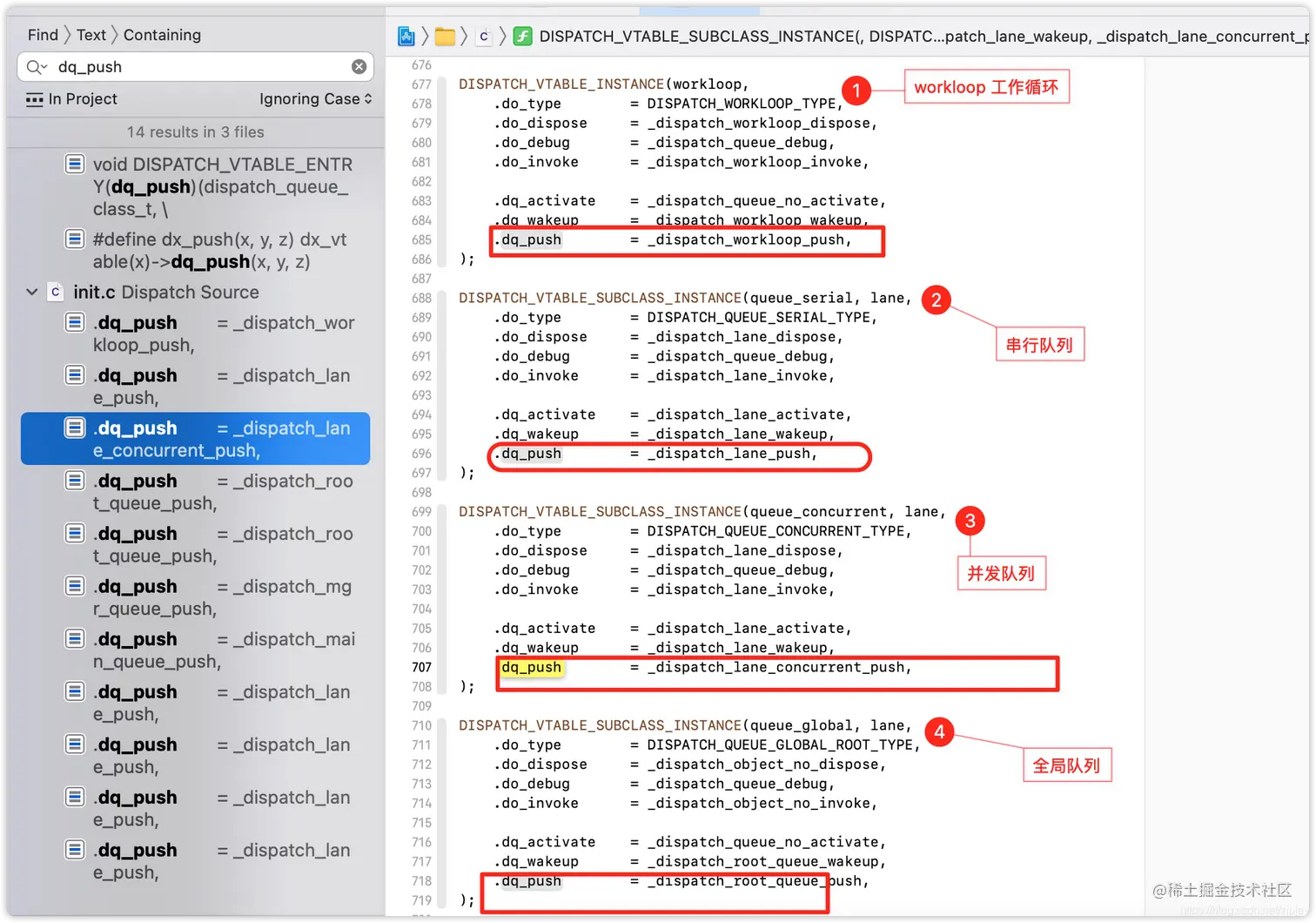Screen dimensions: 1316x923
Task: Click the 14 results in 3 files label
Action: click(x=196, y=132)
